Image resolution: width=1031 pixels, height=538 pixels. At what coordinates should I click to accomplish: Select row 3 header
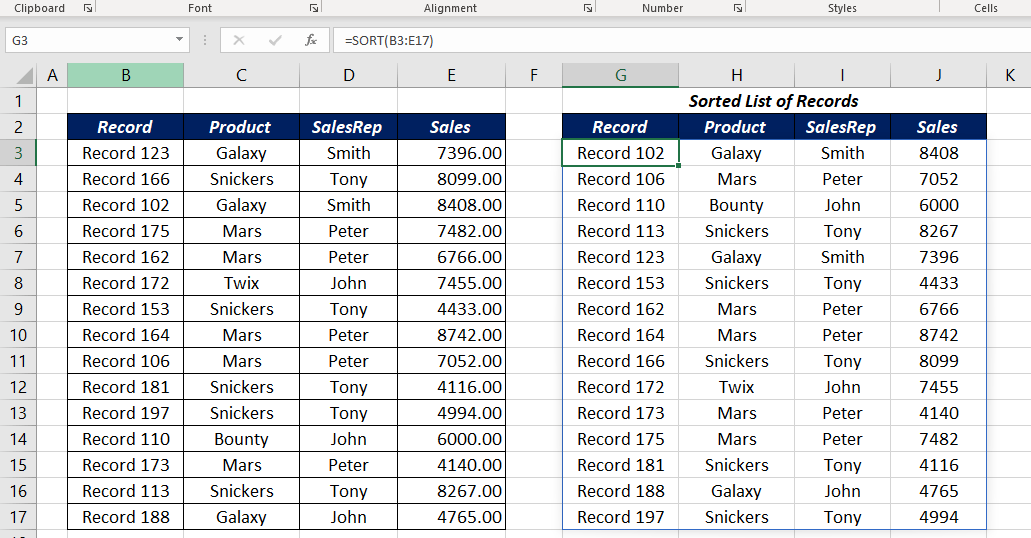coord(18,153)
